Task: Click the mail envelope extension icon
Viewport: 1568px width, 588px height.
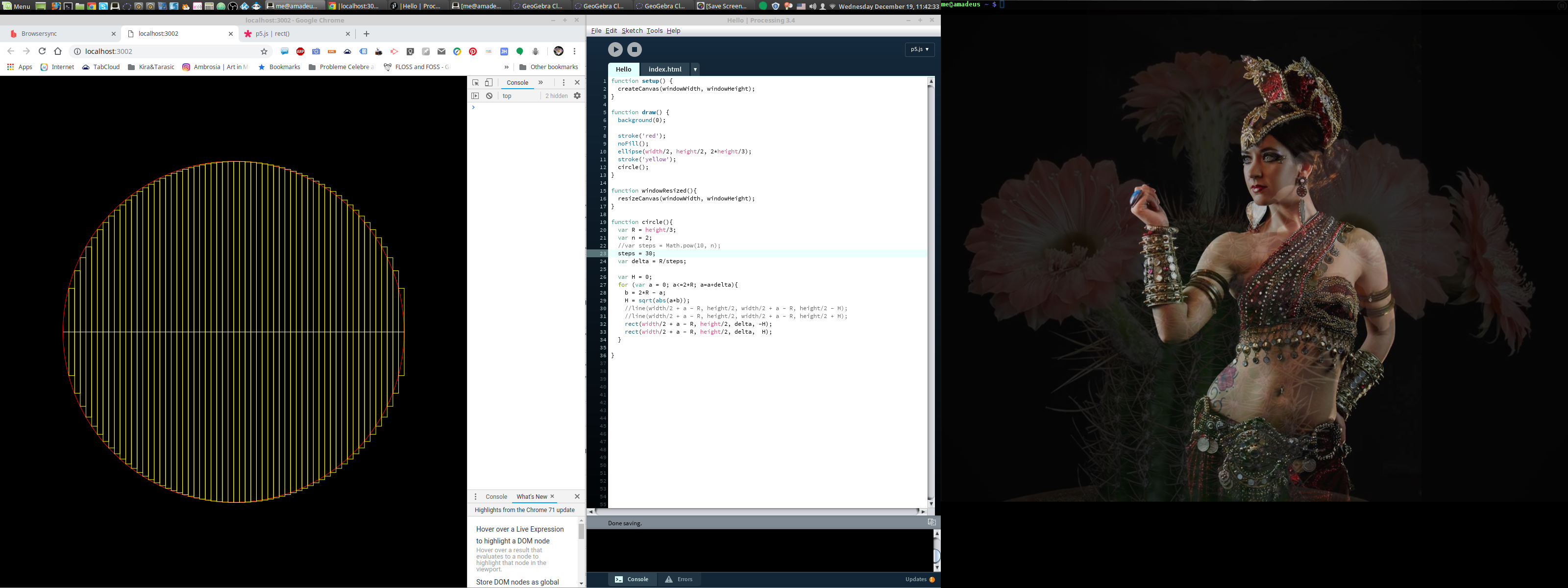Action: point(441,51)
